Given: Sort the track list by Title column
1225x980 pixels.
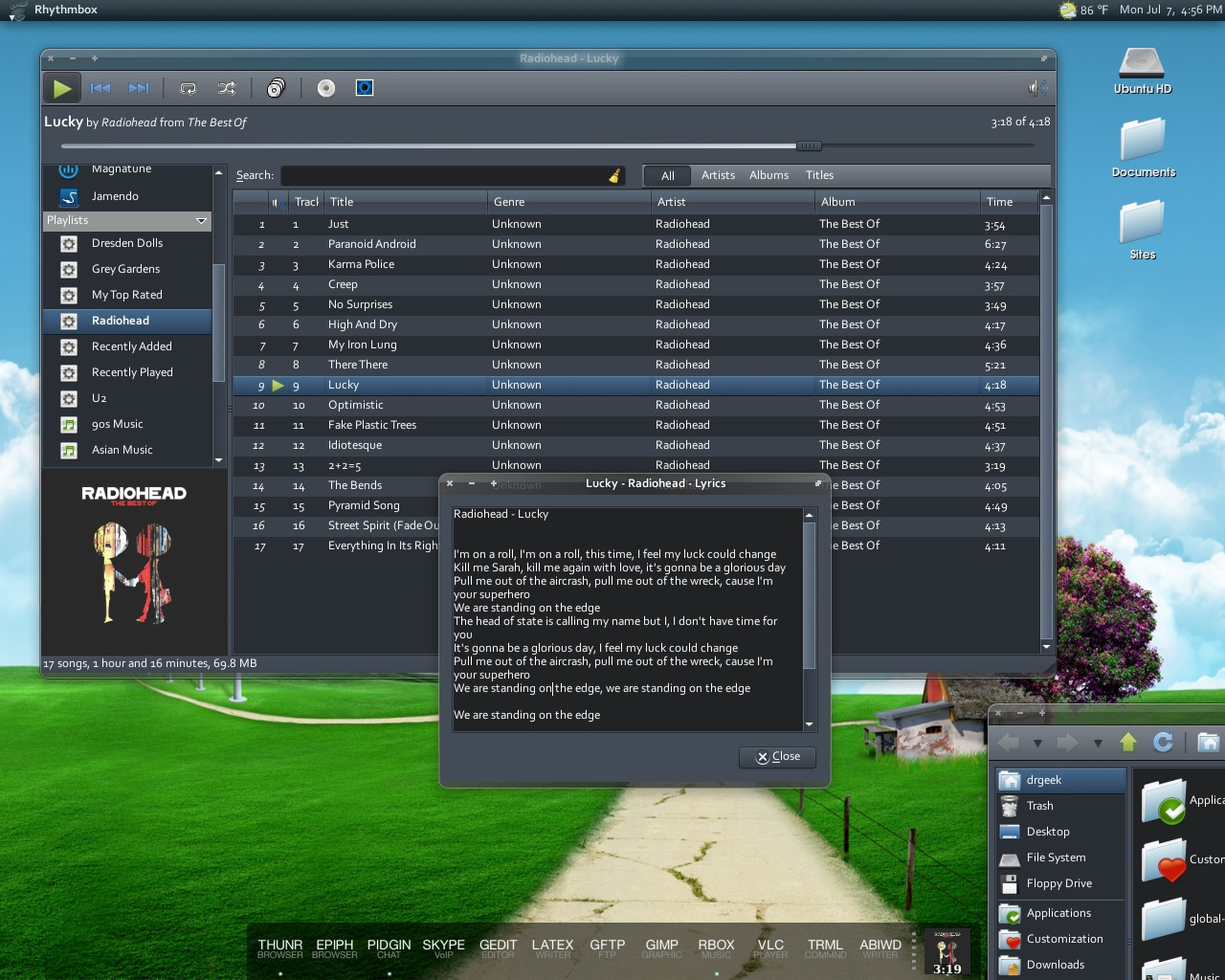Looking at the screenshot, I should [406, 202].
